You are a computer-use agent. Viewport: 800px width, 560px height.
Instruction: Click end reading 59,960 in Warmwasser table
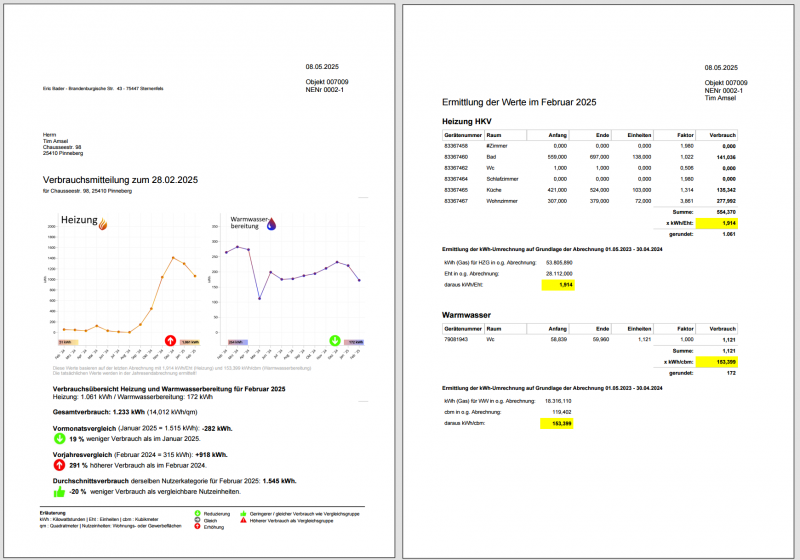pos(601,339)
